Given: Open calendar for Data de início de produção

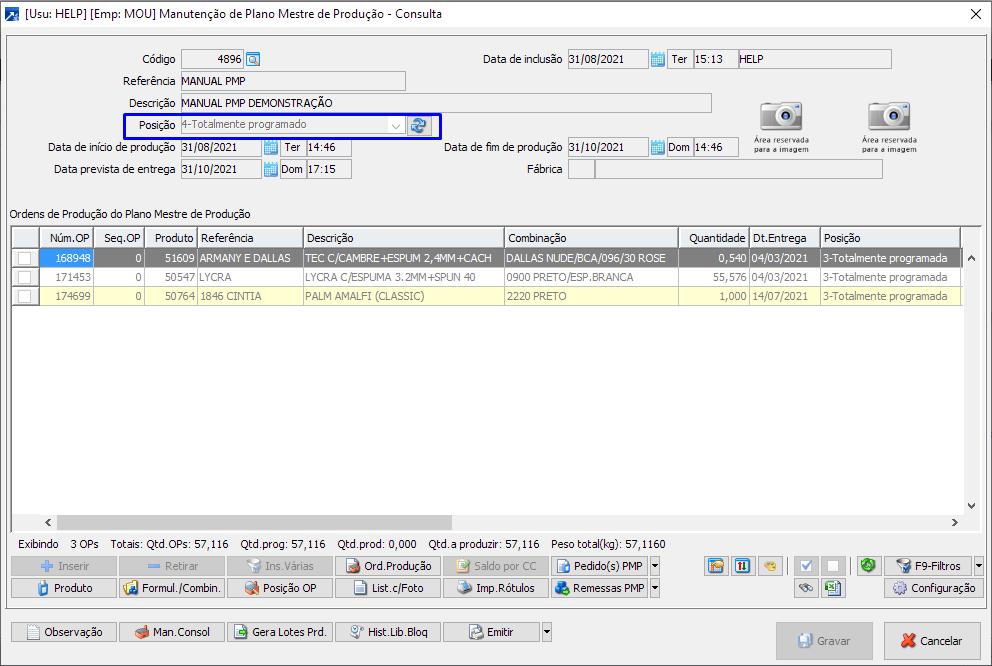Looking at the screenshot, I should (x=271, y=147).
